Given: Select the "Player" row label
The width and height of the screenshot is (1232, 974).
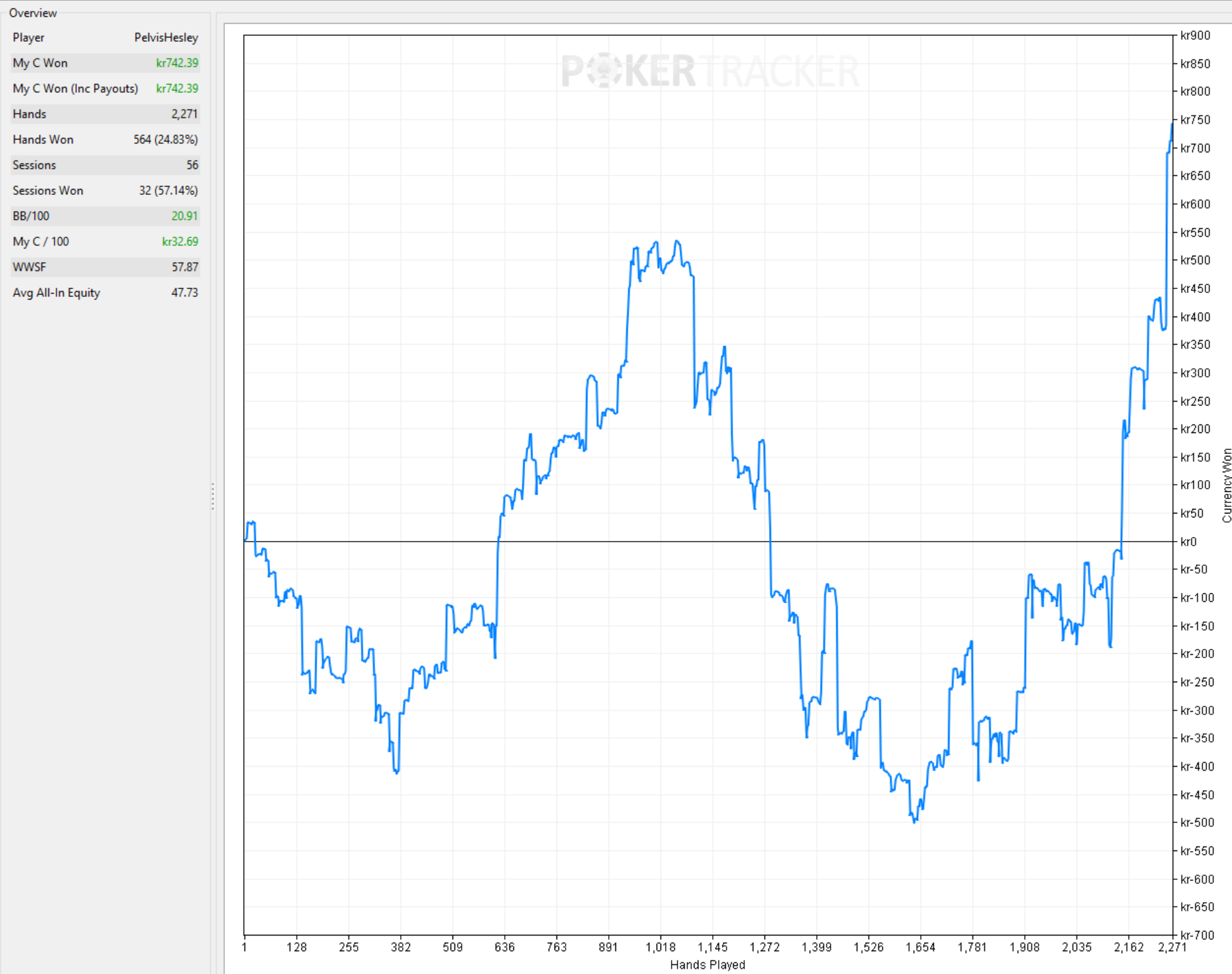Looking at the screenshot, I should (29, 37).
